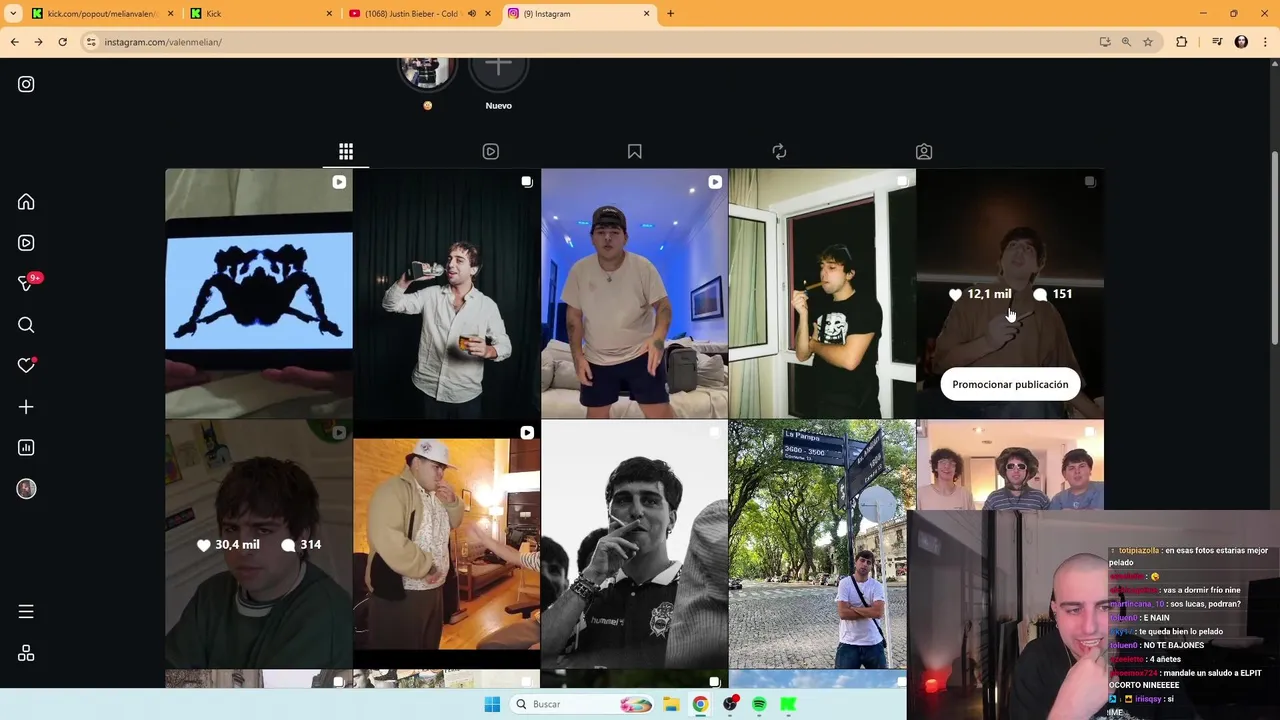Image resolution: width=1280 pixels, height=720 pixels.
Task: Open File Explorer from taskbar
Action: (x=671, y=704)
